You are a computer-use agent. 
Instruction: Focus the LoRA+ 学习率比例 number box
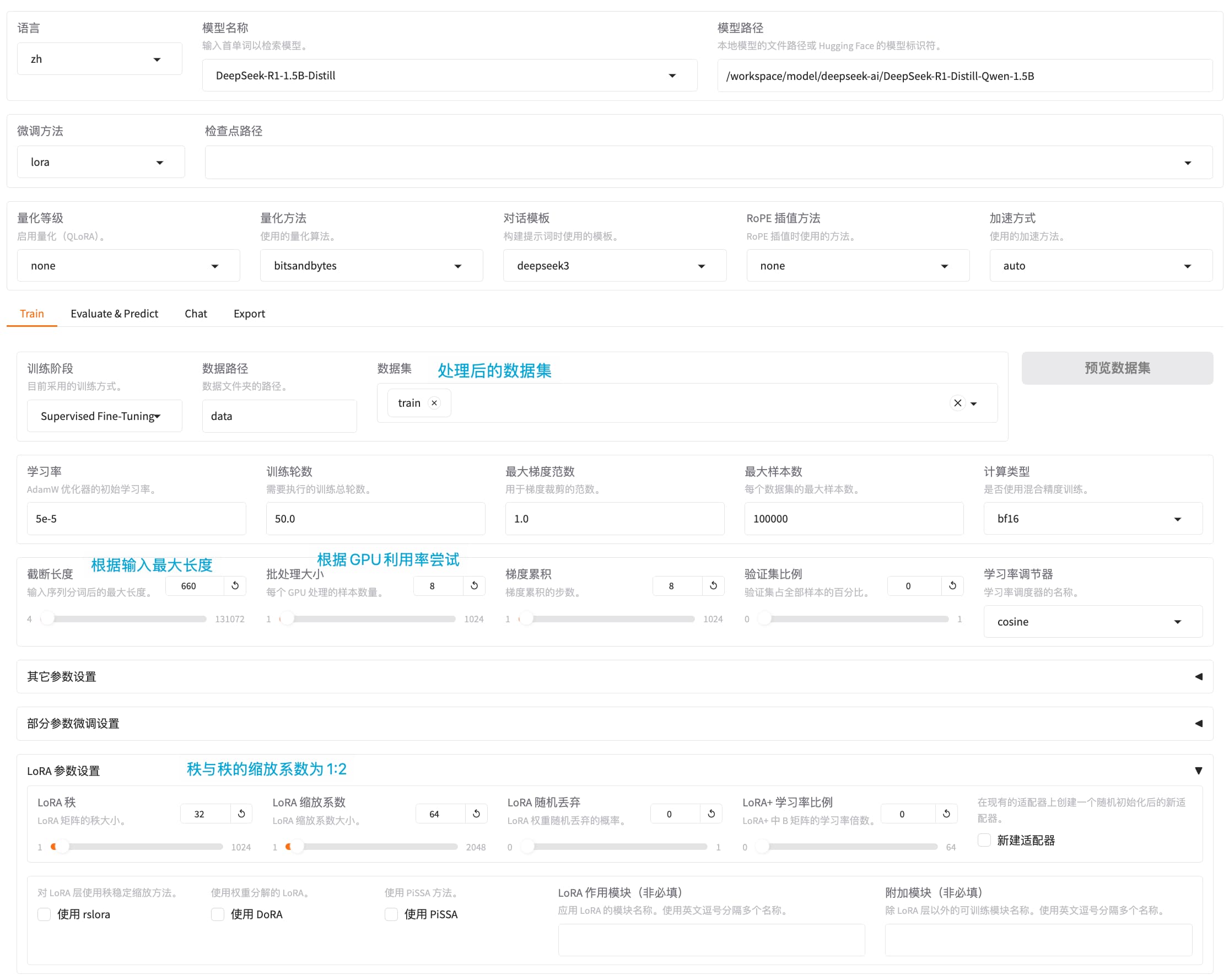(x=909, y=814)
